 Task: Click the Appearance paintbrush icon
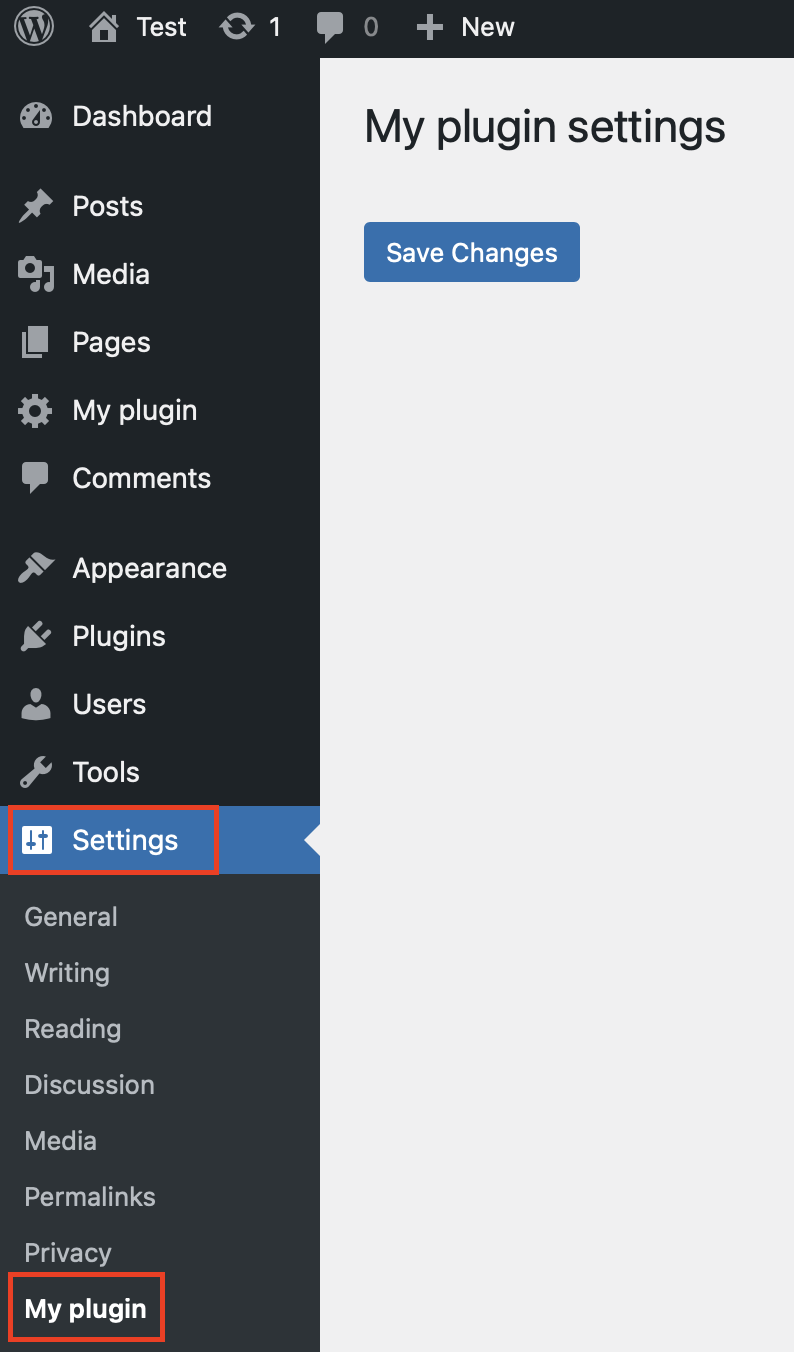(x=35, y=569)
